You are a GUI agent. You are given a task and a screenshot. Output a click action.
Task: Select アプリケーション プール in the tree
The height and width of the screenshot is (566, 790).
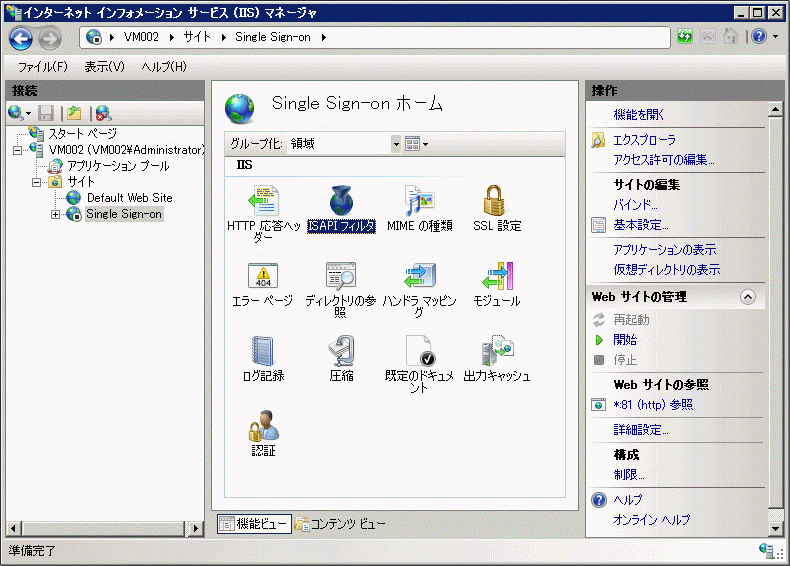(118, 166)
